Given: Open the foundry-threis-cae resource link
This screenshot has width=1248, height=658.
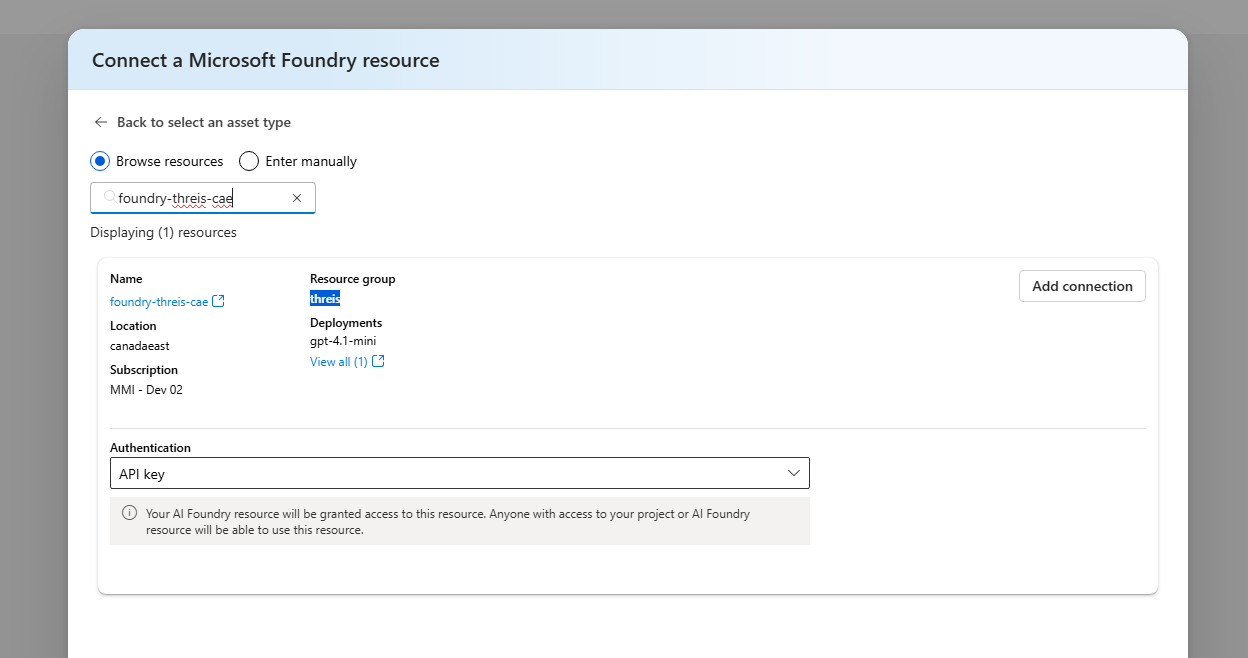Looking at the screenshot, I should click(159, 301).
